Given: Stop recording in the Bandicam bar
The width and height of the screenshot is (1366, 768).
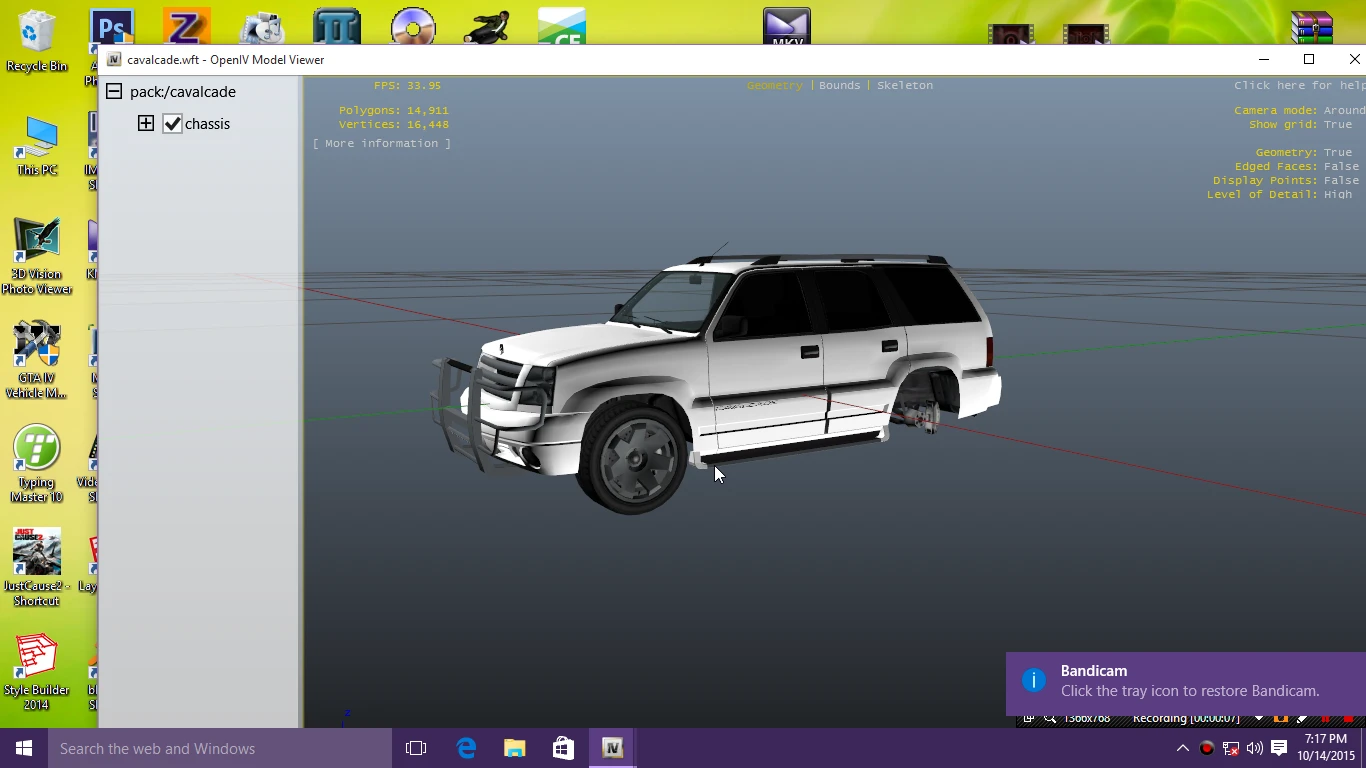Looking at the screenshot, I should point(1349,718).
